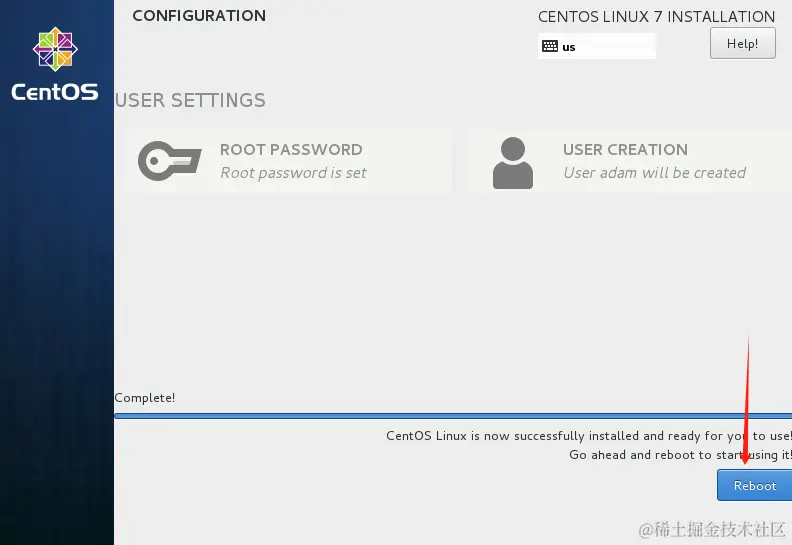Click the "Complete!" status label
This screenshot has height=545, width=792.
(x=145, y=398)
